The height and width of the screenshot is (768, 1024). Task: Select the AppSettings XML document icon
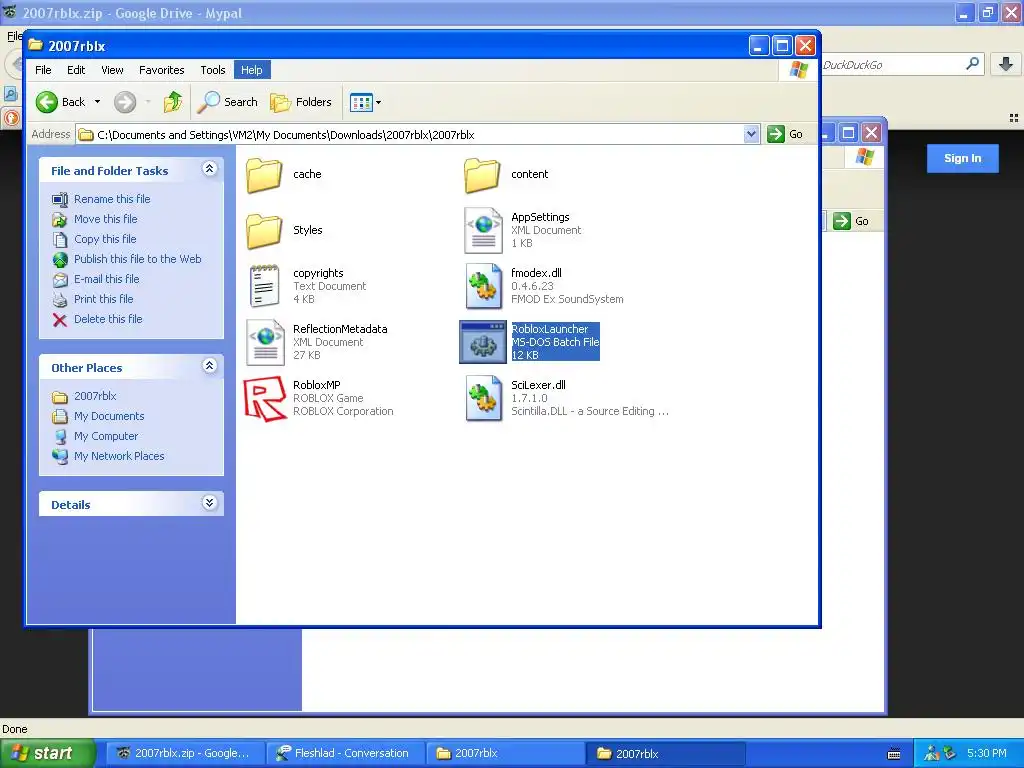[483, 231]
